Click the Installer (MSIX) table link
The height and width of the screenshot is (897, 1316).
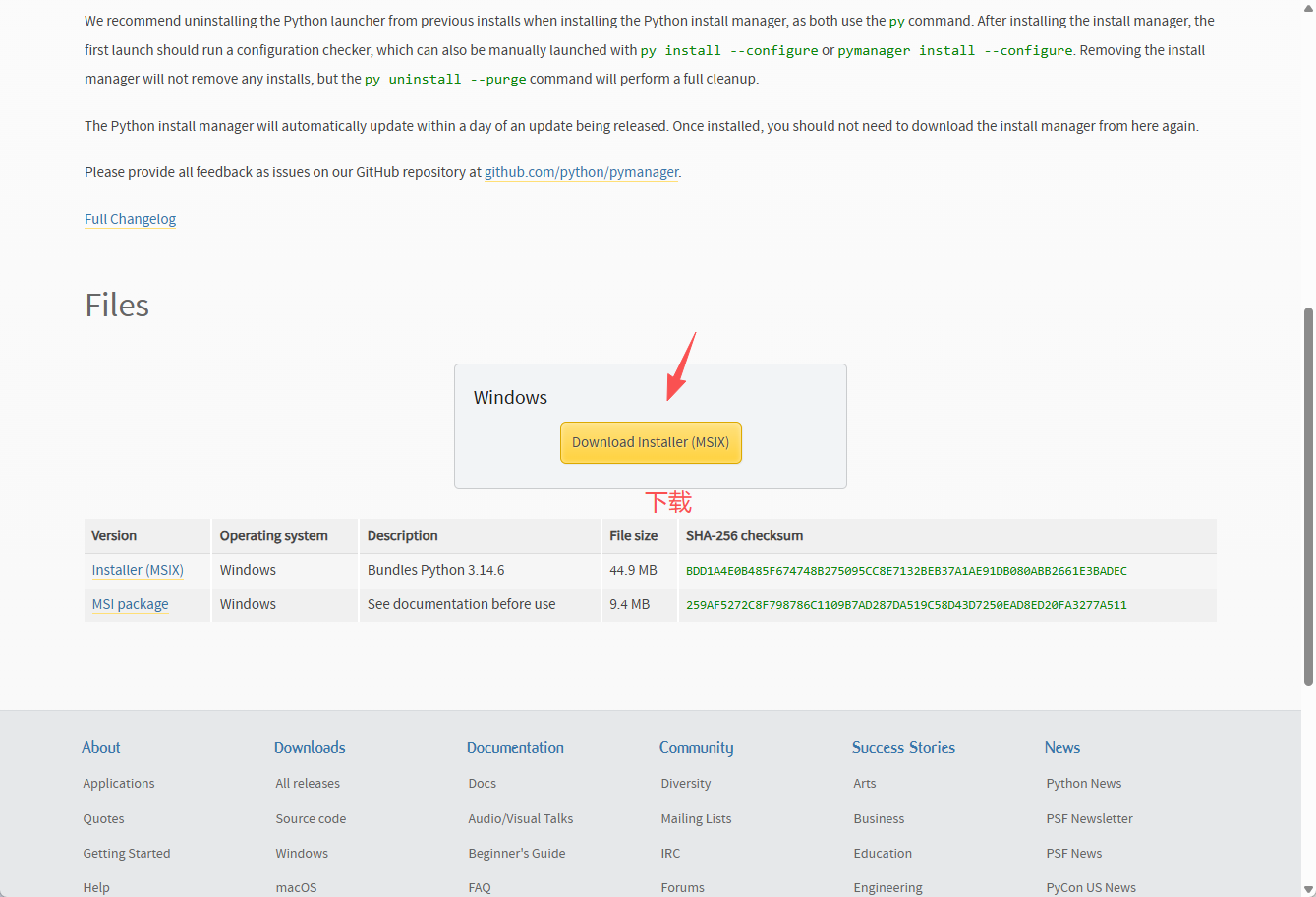click(138, 570)
